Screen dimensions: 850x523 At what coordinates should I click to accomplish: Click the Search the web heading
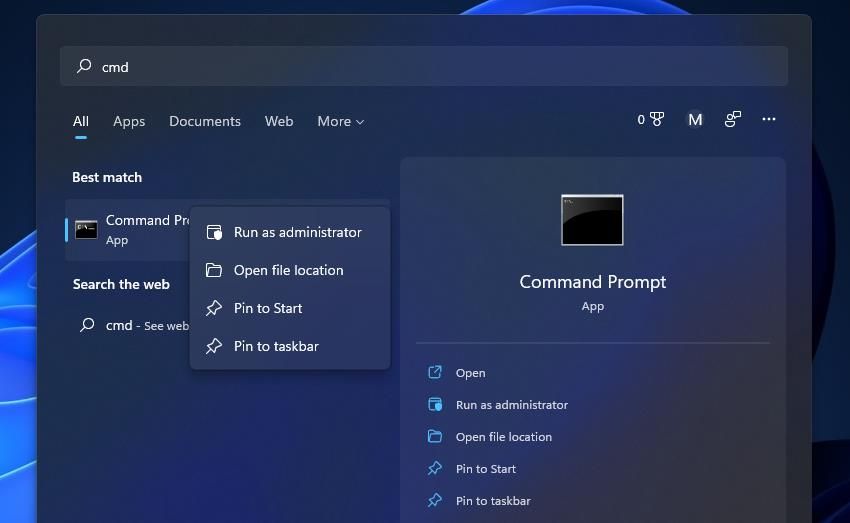[121, 284]
